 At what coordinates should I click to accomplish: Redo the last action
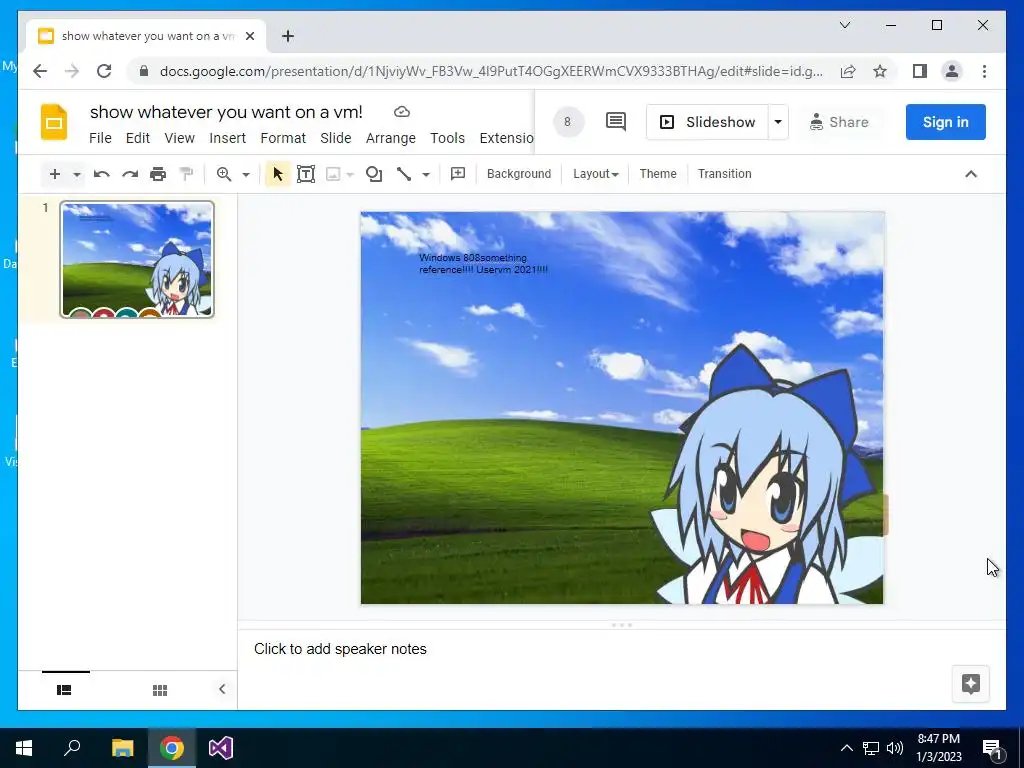[x=130, y=174]
